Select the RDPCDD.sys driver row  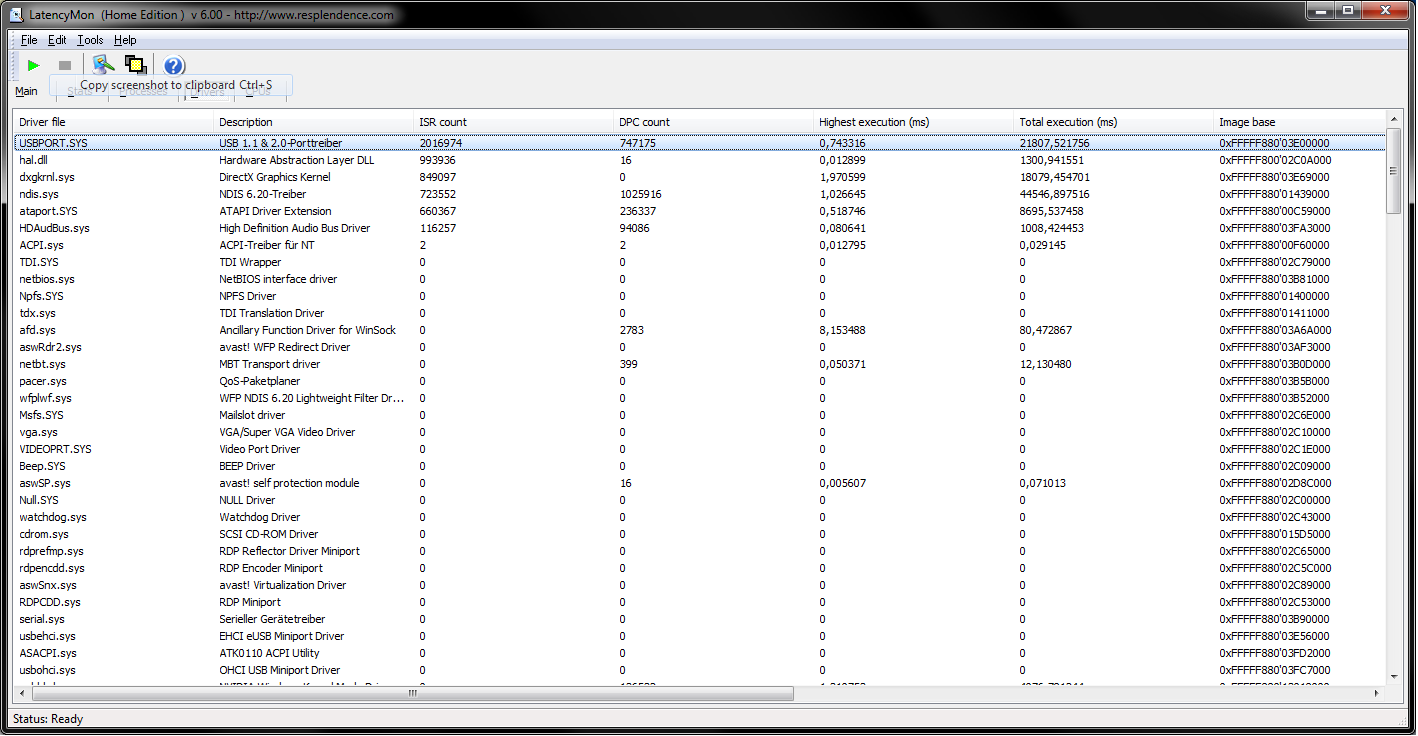700,602
